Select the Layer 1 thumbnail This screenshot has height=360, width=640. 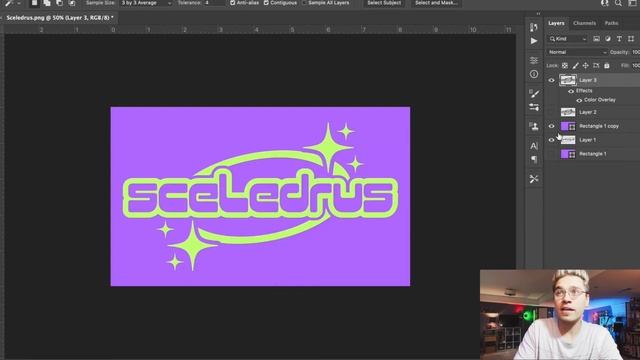(x=568, y=140)
